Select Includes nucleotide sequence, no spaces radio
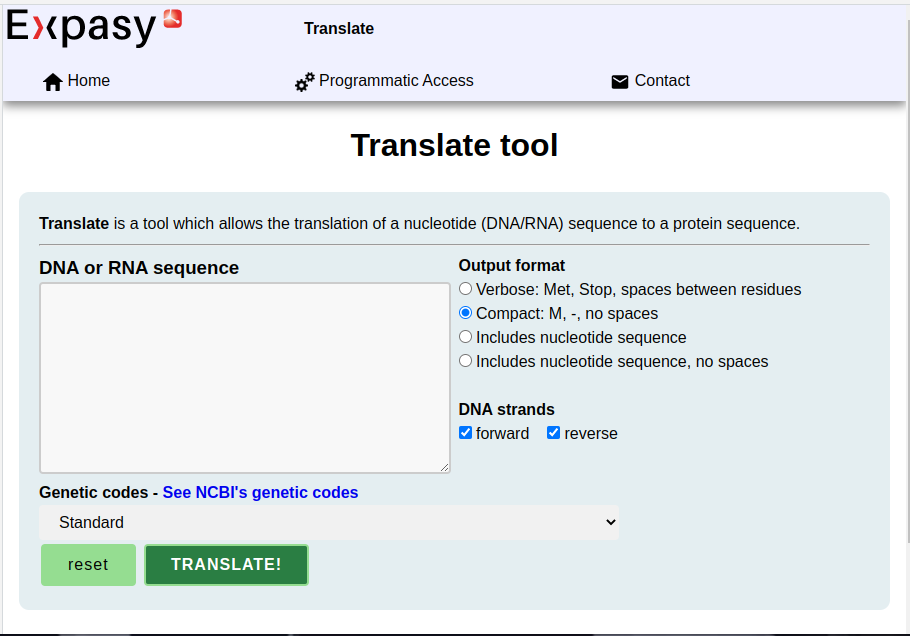Screen dimensions: 910x636 465,361
